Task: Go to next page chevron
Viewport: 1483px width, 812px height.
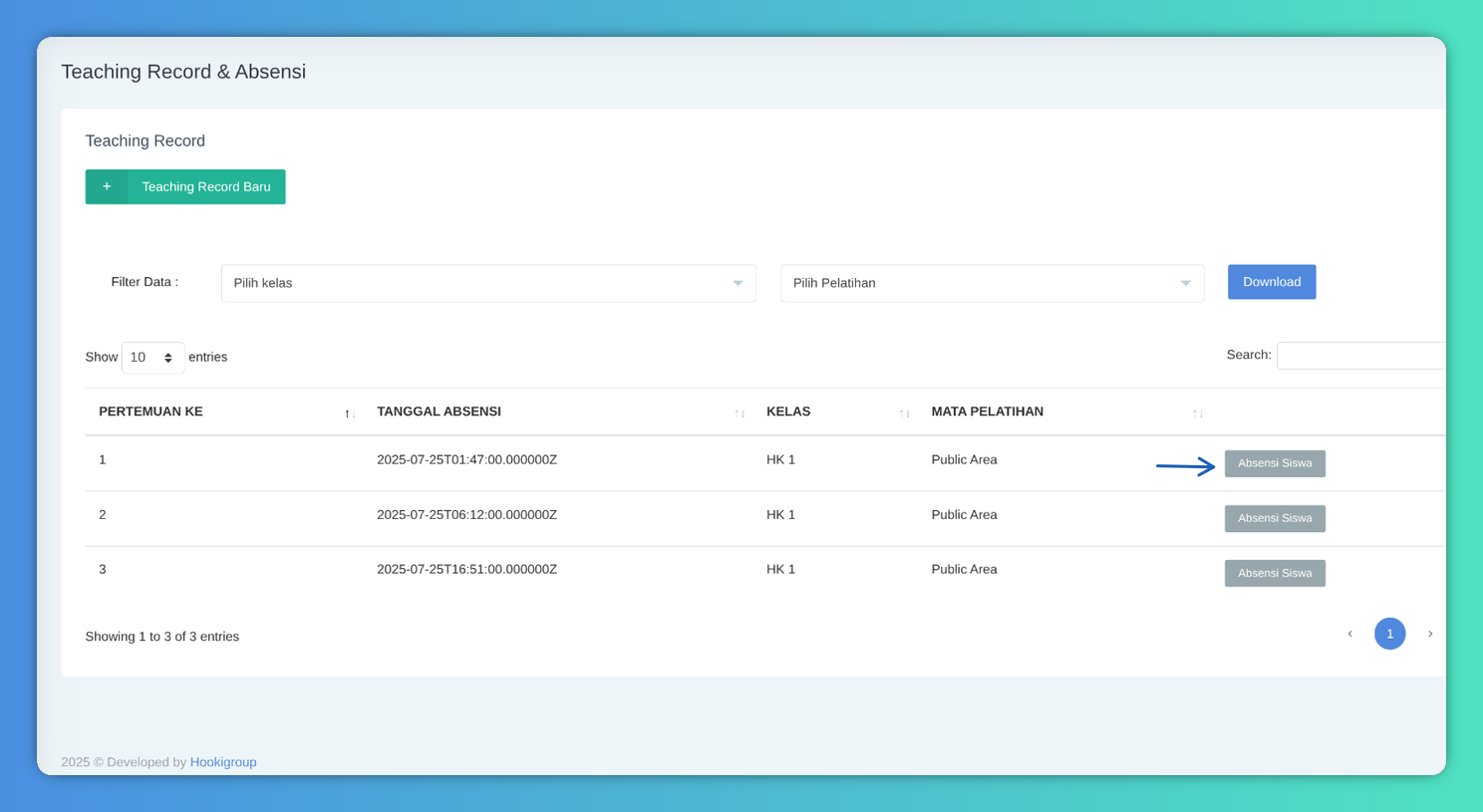Action: pyautogui.click(x=1430, y=634)
